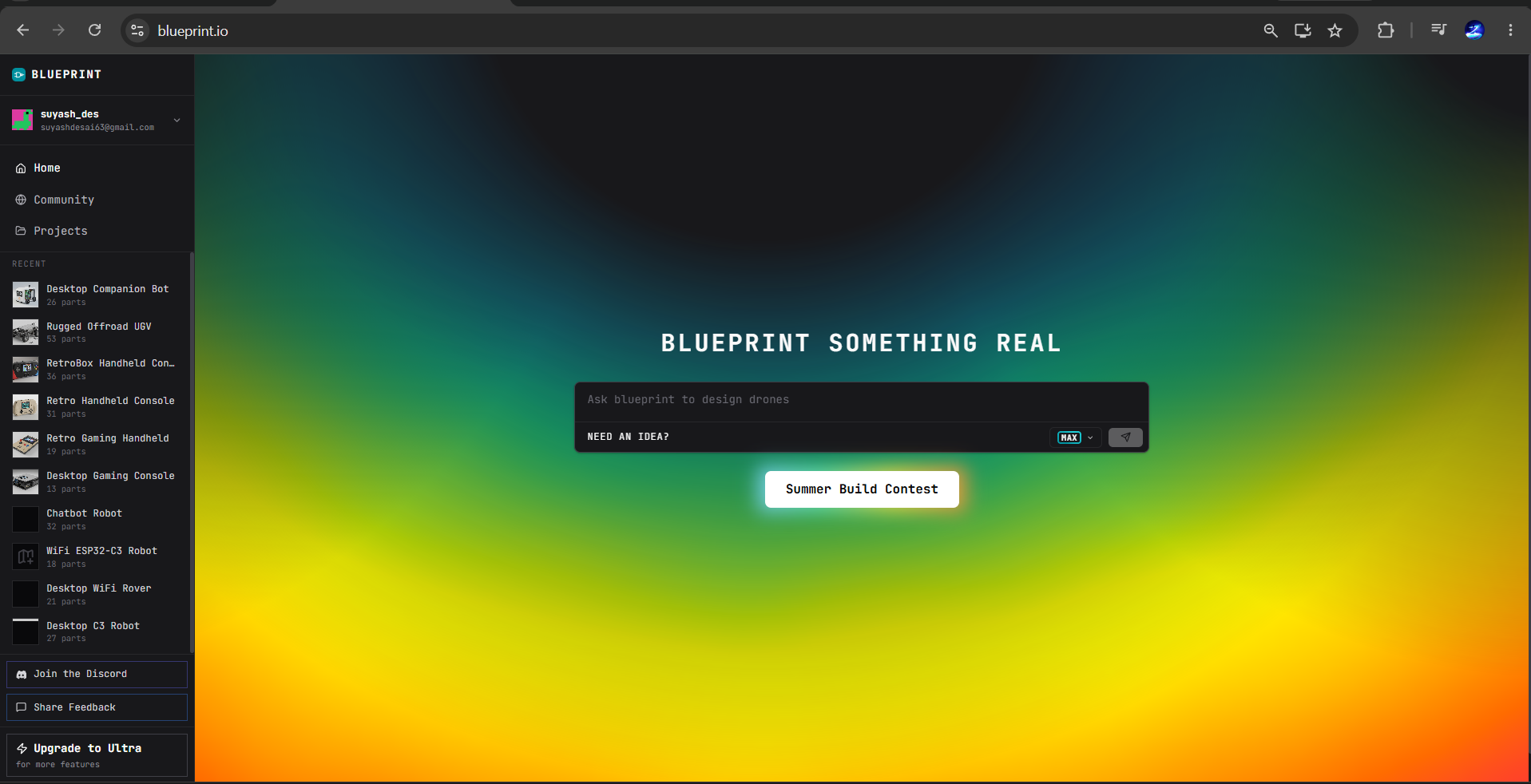Open the Summer Build Contest button

(x=862, y=489)
